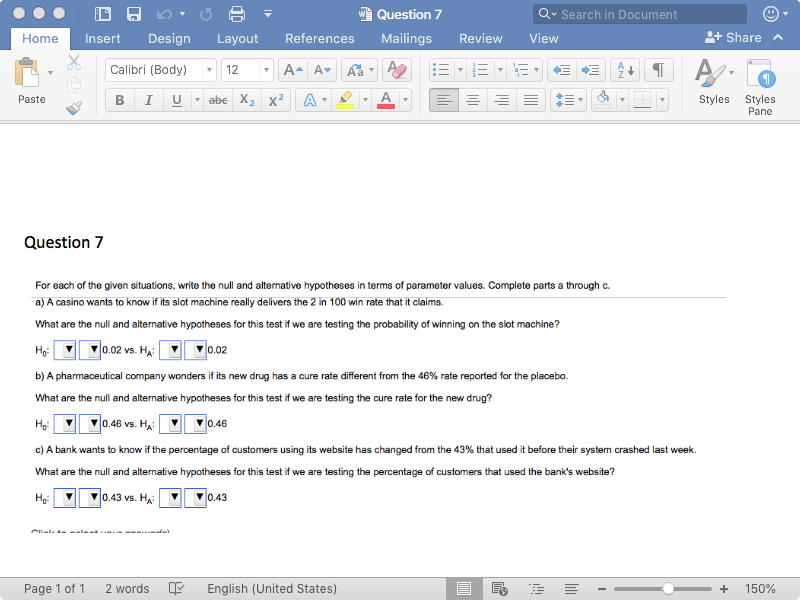Viewport: 800px width, 600px height.
Task: Run spell check from the status bar
Action: coord(177,589)
